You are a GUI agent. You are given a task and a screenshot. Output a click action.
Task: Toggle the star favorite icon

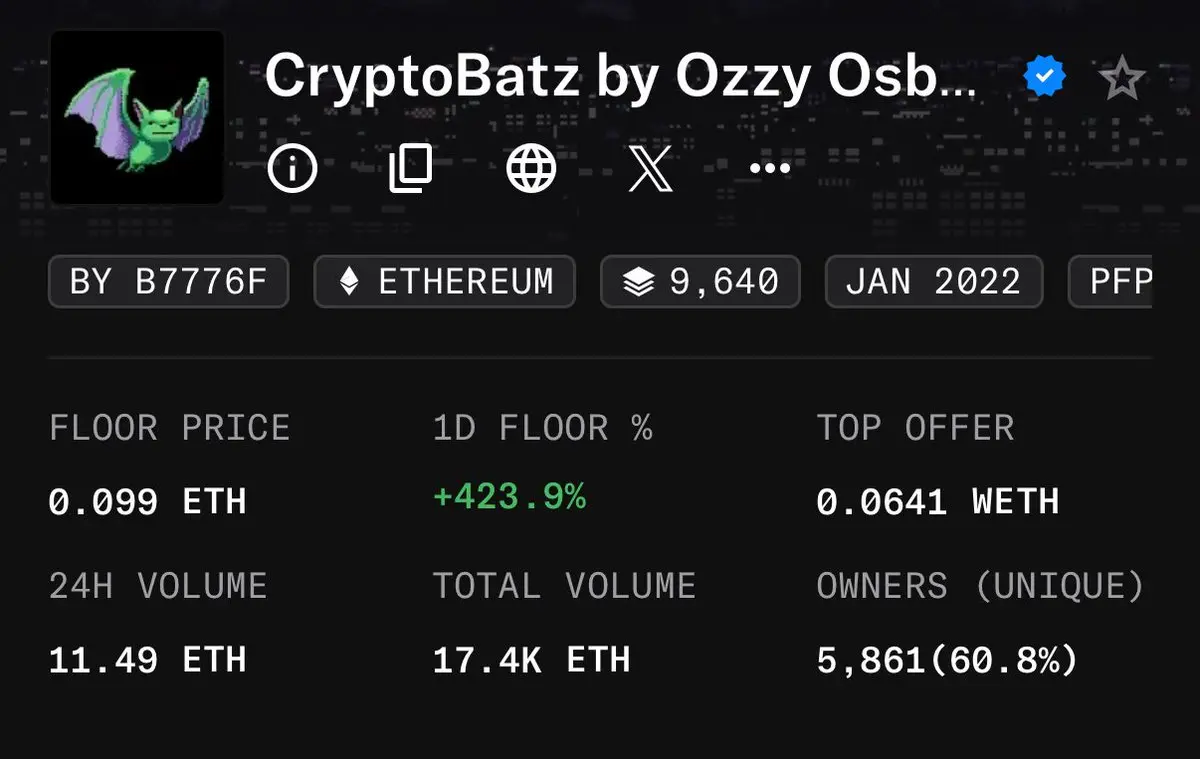(x=1121, y=78)
